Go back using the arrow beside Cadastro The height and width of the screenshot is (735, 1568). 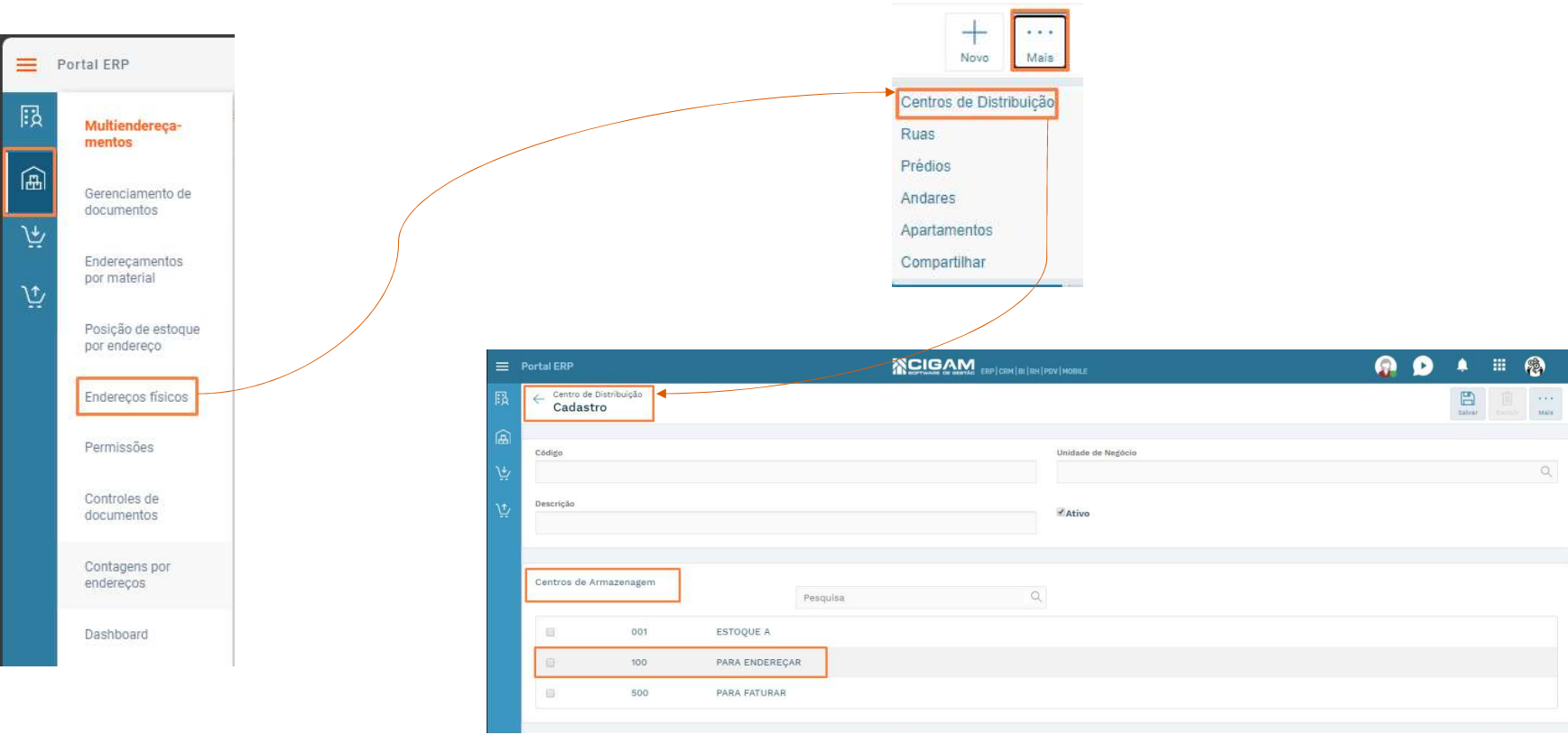[x=538, y=399]
